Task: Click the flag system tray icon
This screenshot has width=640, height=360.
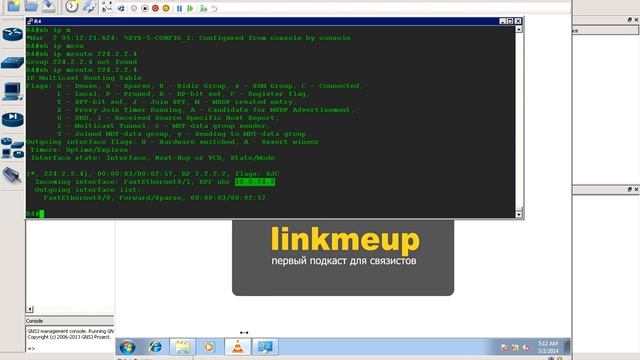Action: tap(515, 348)
